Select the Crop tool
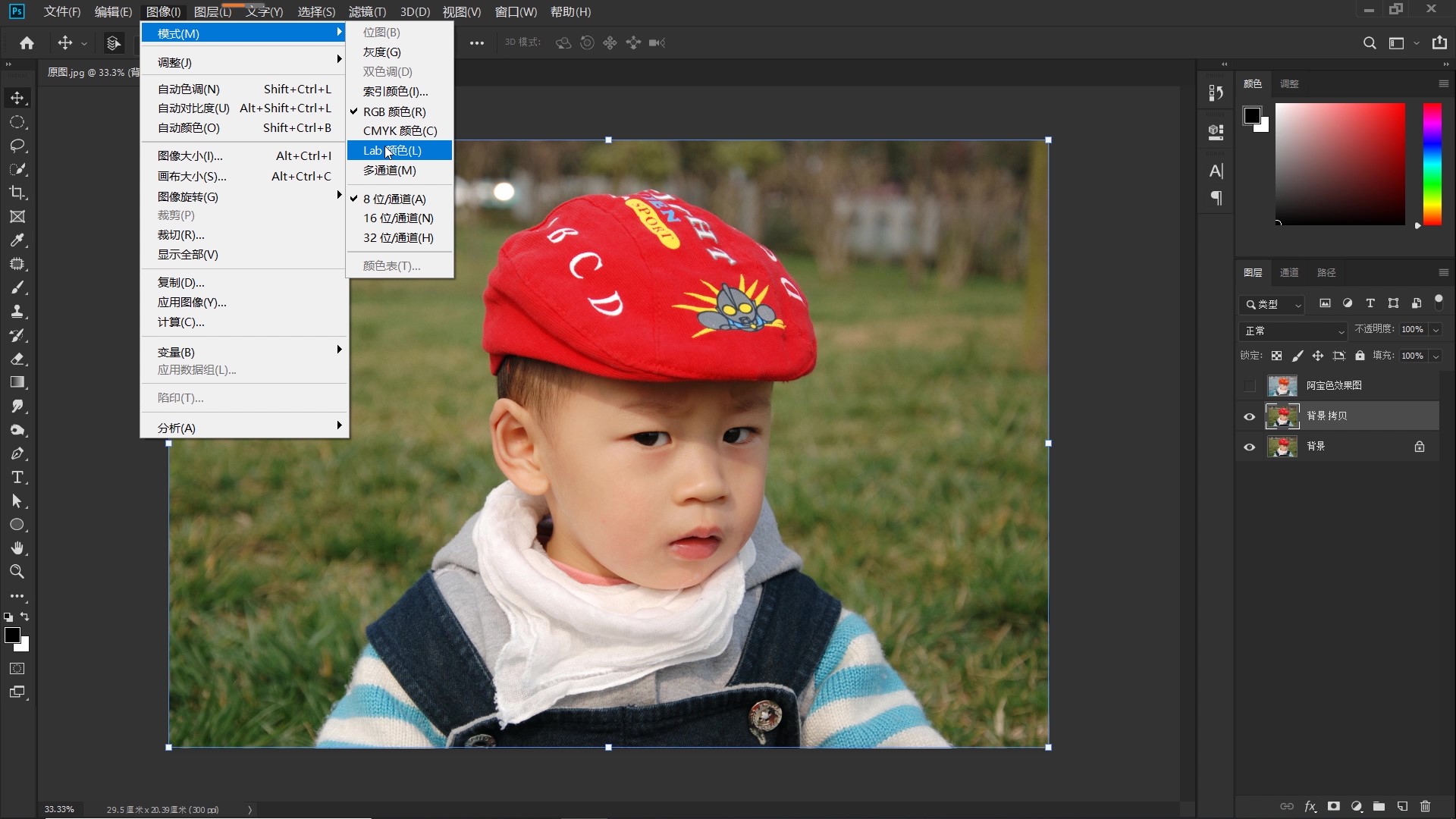 (x=17, y=193)
